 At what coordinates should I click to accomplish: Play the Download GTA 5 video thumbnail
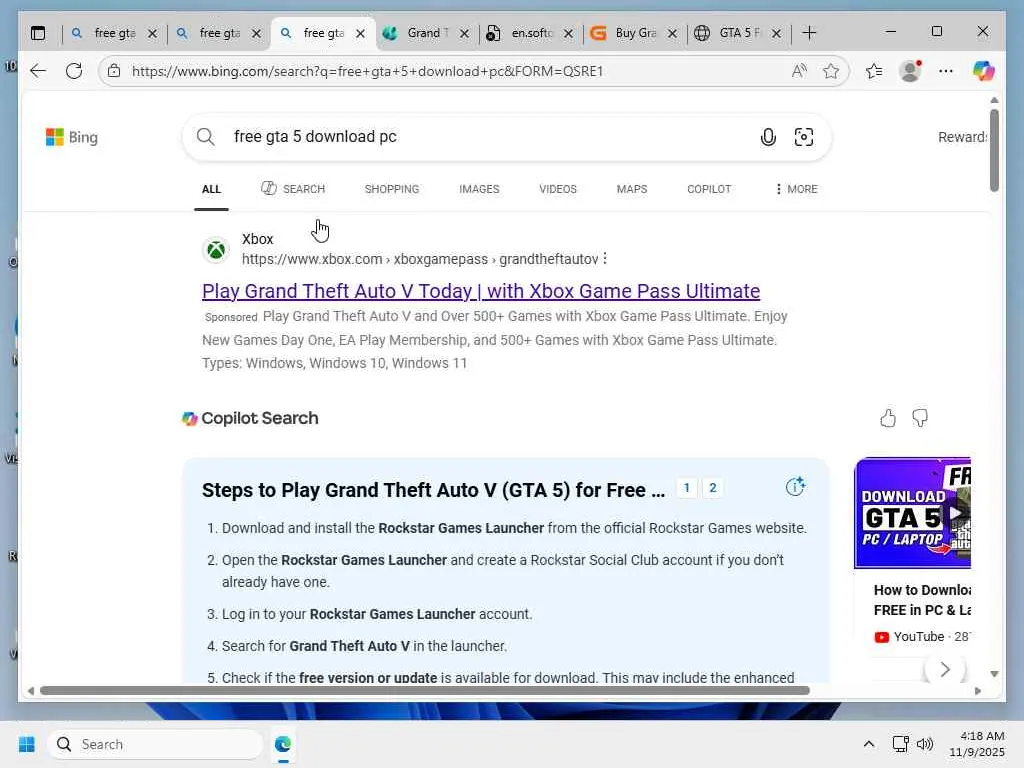[x=912, y=513]
